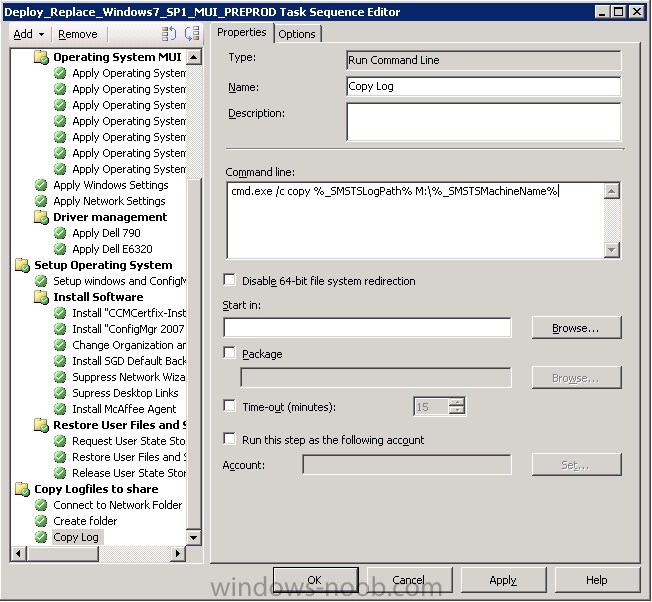Click into the Command line text area
The height and width of the screenshot is (602, 652).
click(416, 220)
